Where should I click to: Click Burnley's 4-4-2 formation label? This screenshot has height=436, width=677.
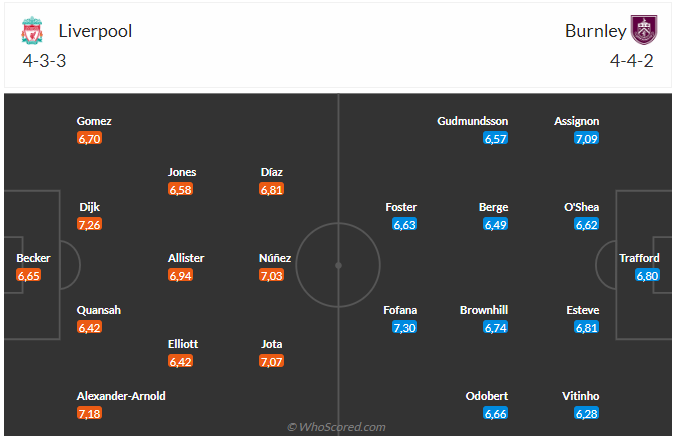633,60
